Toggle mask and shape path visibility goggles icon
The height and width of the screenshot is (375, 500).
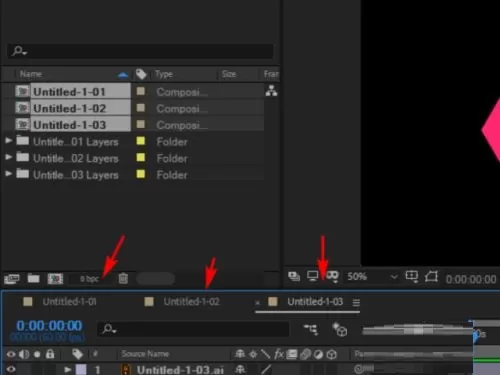332,276
